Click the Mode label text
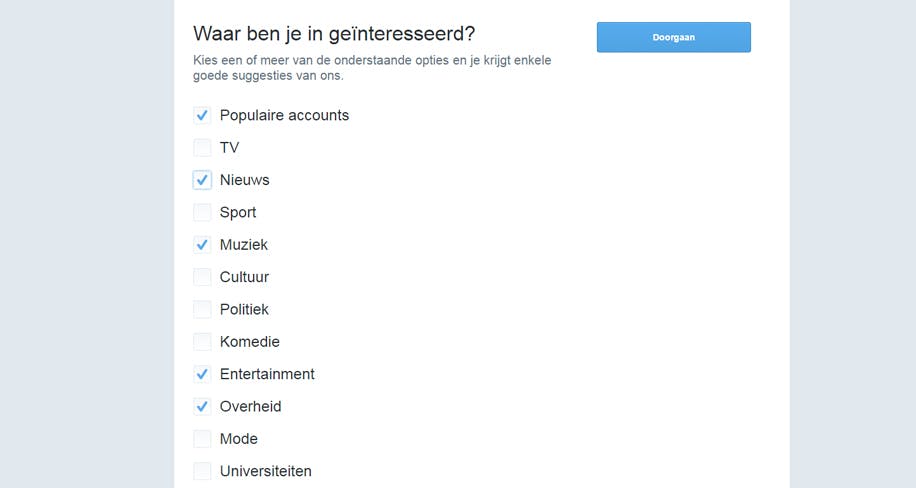 tap(239, 439)
